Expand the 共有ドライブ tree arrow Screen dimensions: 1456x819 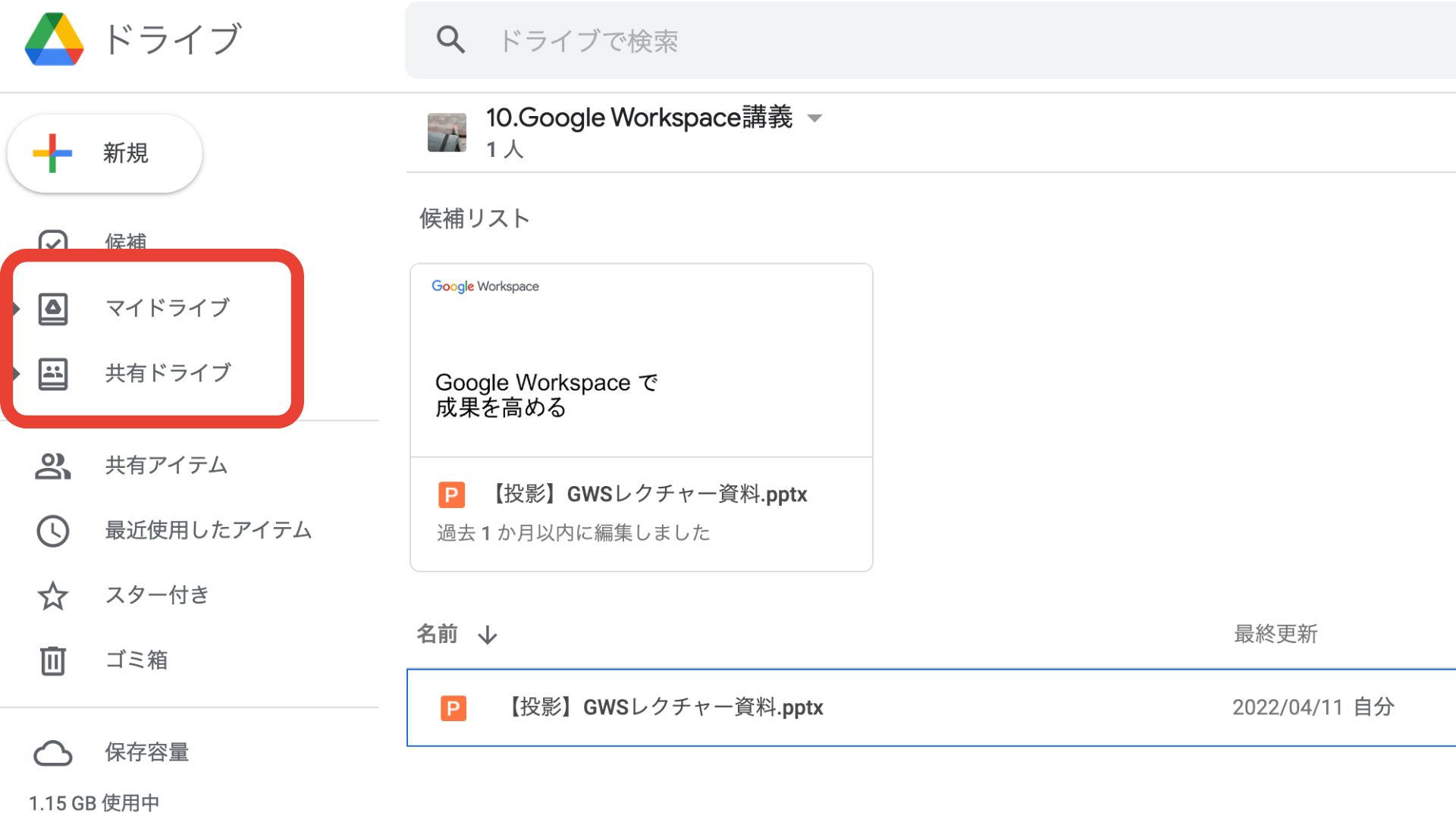tap(16, 374)
